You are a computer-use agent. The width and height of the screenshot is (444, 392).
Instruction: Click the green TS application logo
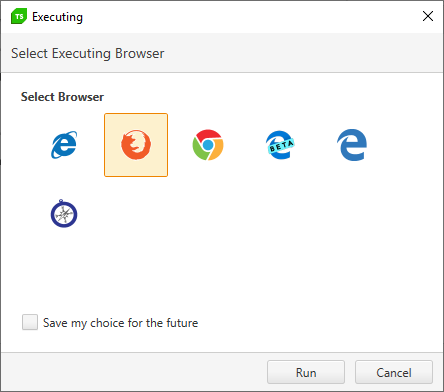tap(19, 17)
